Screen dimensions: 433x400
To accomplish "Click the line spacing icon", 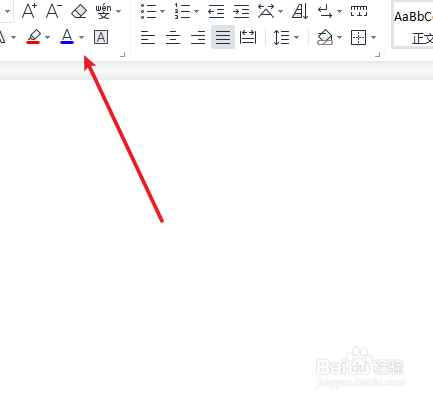I will click(281, 37).
